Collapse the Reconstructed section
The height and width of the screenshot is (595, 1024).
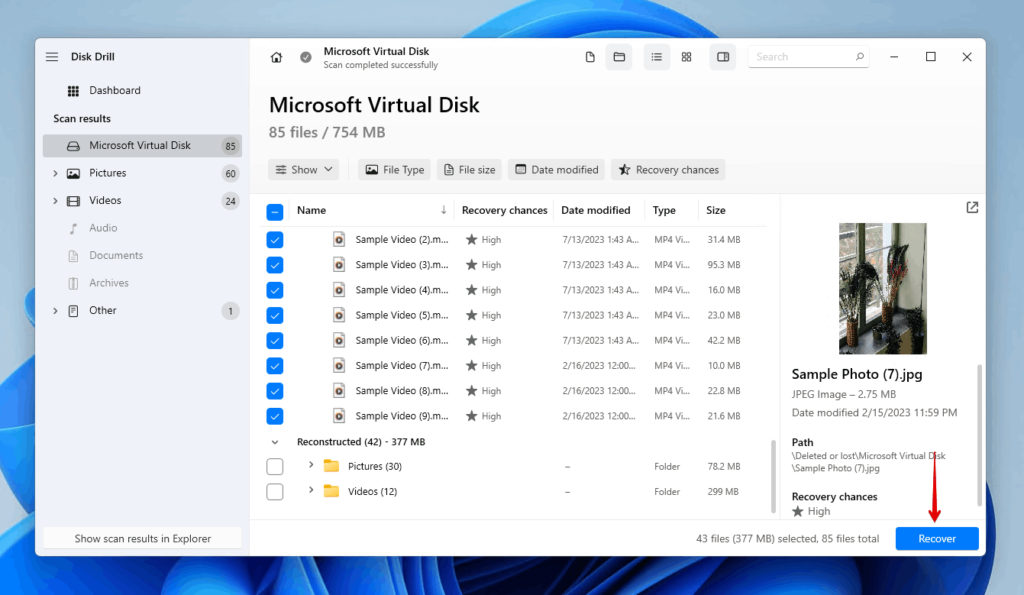pyautogui.click(x=275, y=440)
